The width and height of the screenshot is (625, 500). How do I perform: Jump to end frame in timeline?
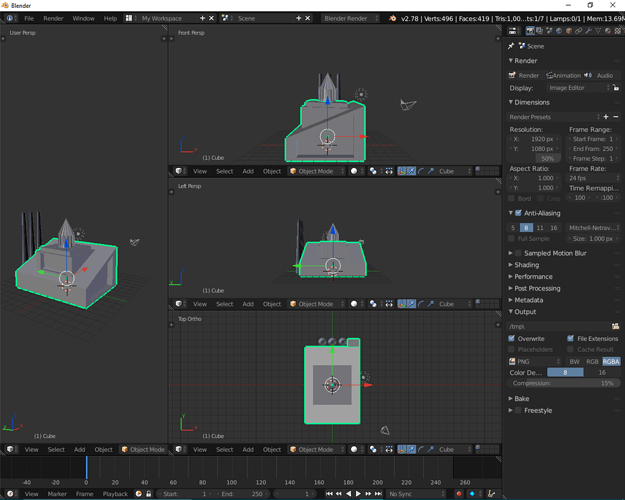click(378, 494)
